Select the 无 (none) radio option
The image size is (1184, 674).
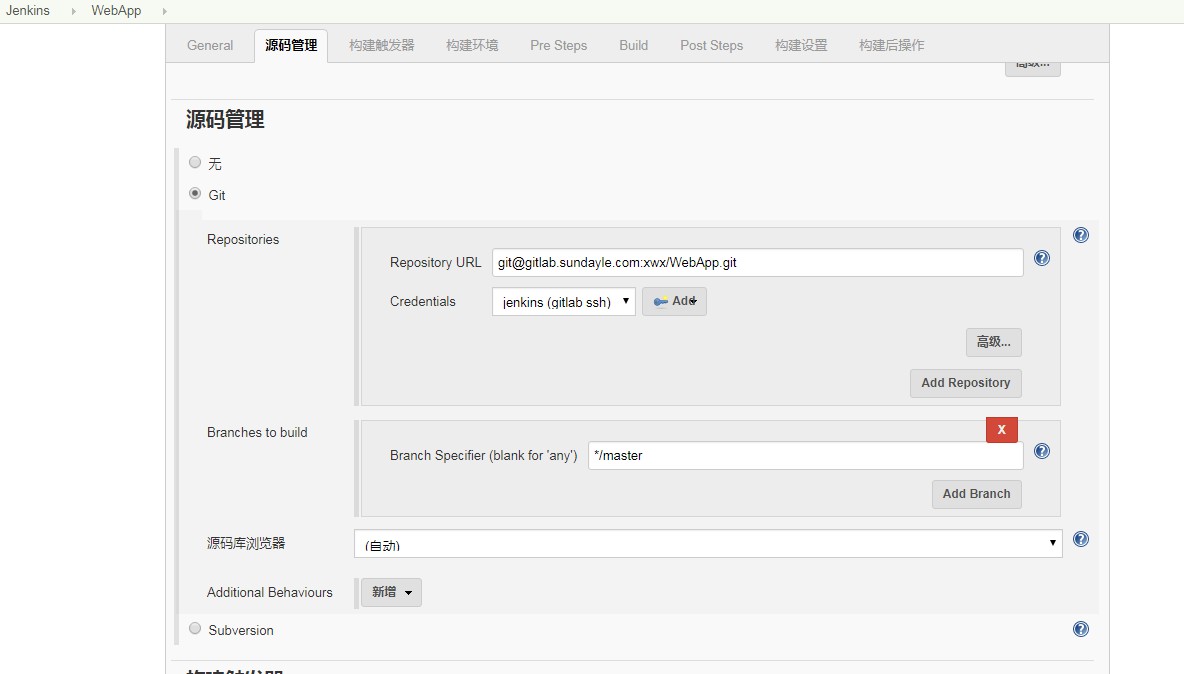click(x=195, y=162)
